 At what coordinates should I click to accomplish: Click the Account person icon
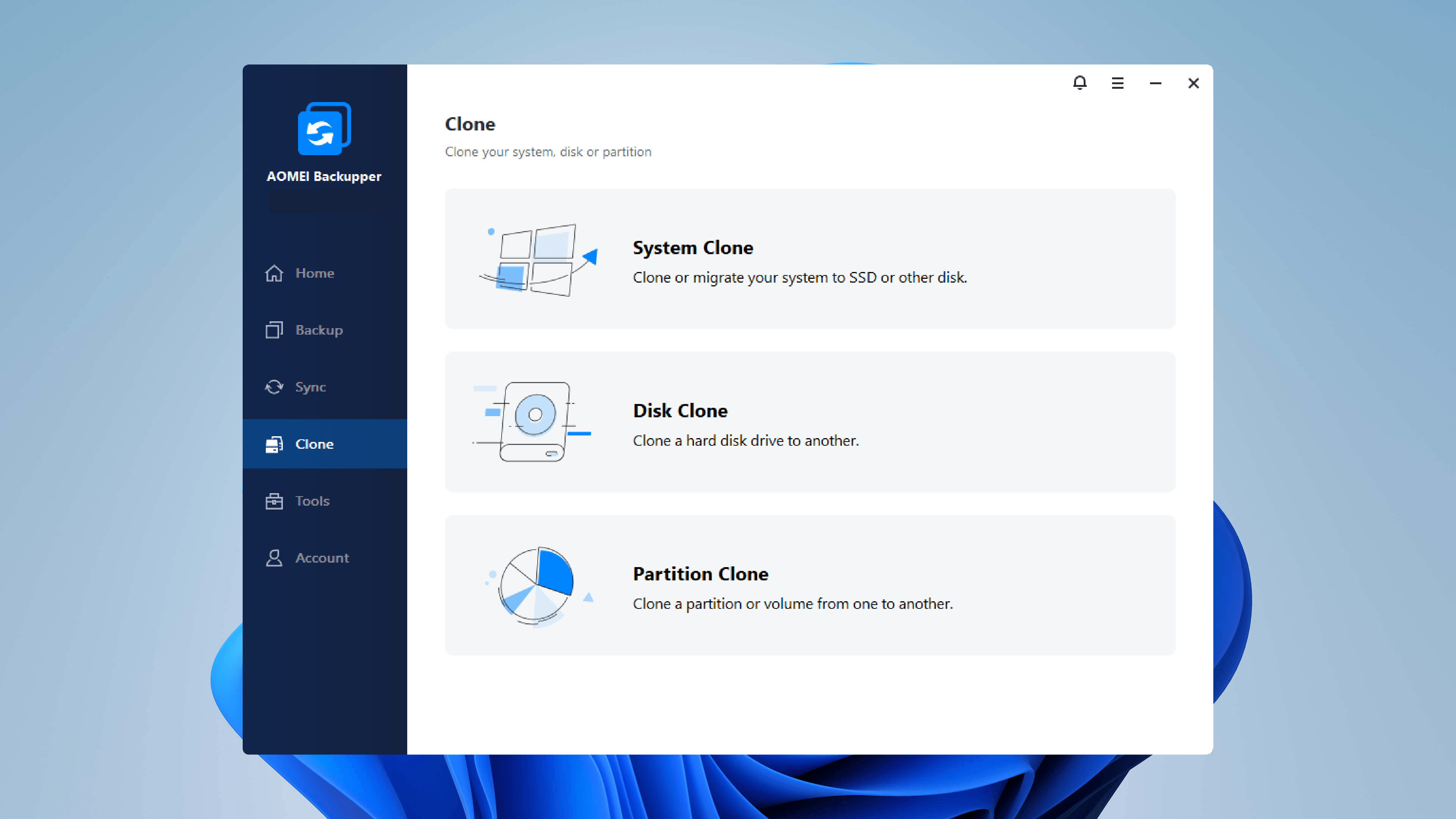[274, 558]
